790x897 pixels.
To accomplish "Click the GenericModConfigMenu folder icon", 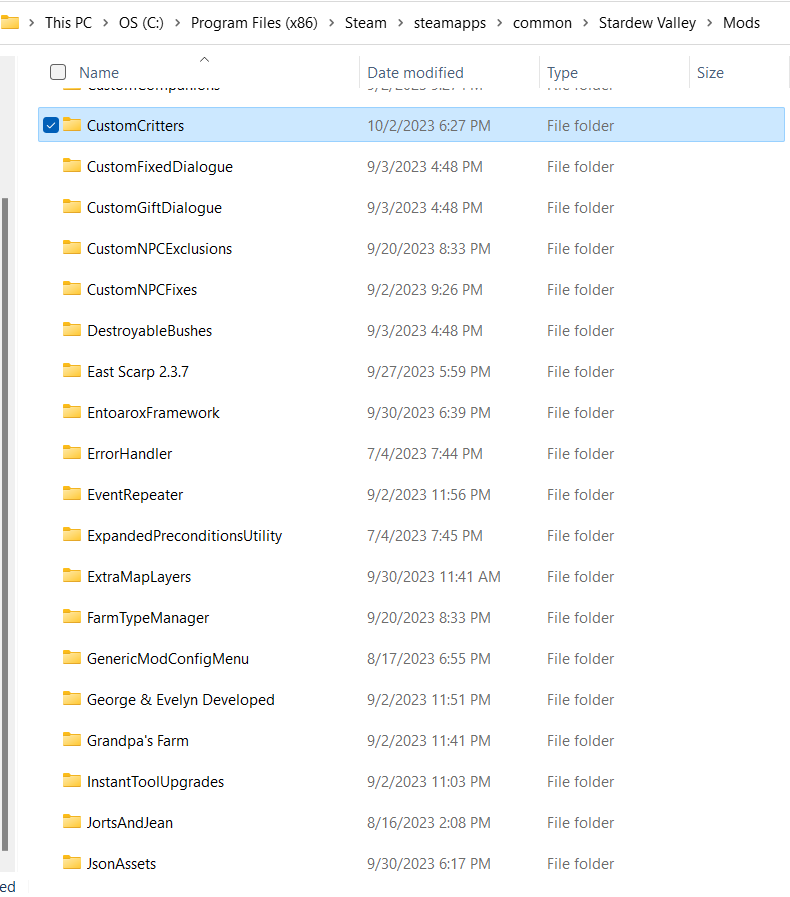I will (71, 658).
